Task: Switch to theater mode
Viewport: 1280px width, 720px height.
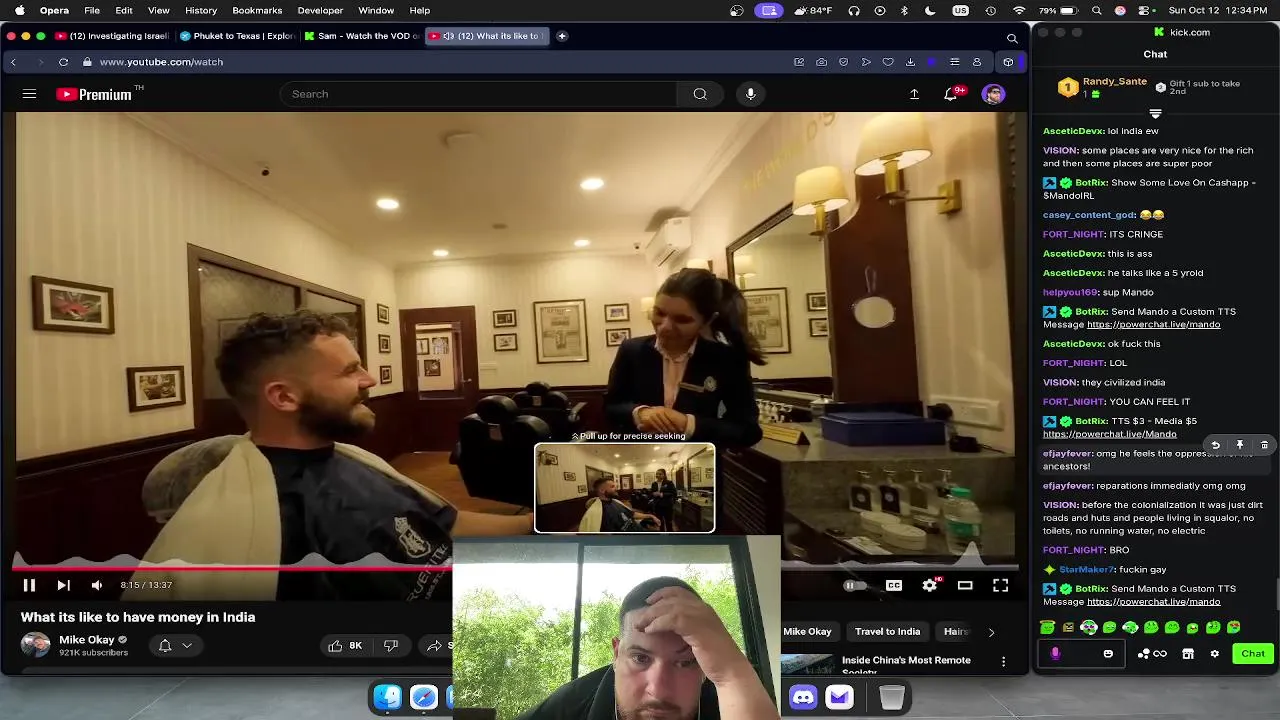Action: tap(965, 586)
